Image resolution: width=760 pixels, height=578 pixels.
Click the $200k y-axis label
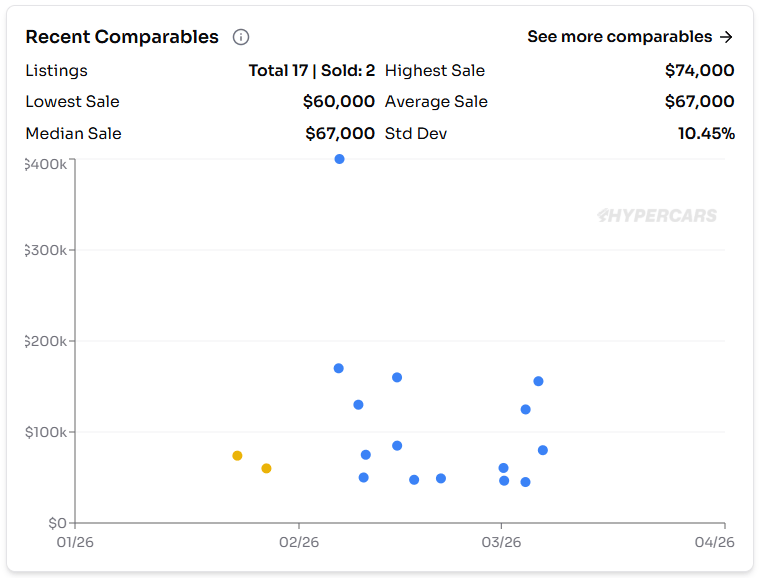click(x=46, y=341)
